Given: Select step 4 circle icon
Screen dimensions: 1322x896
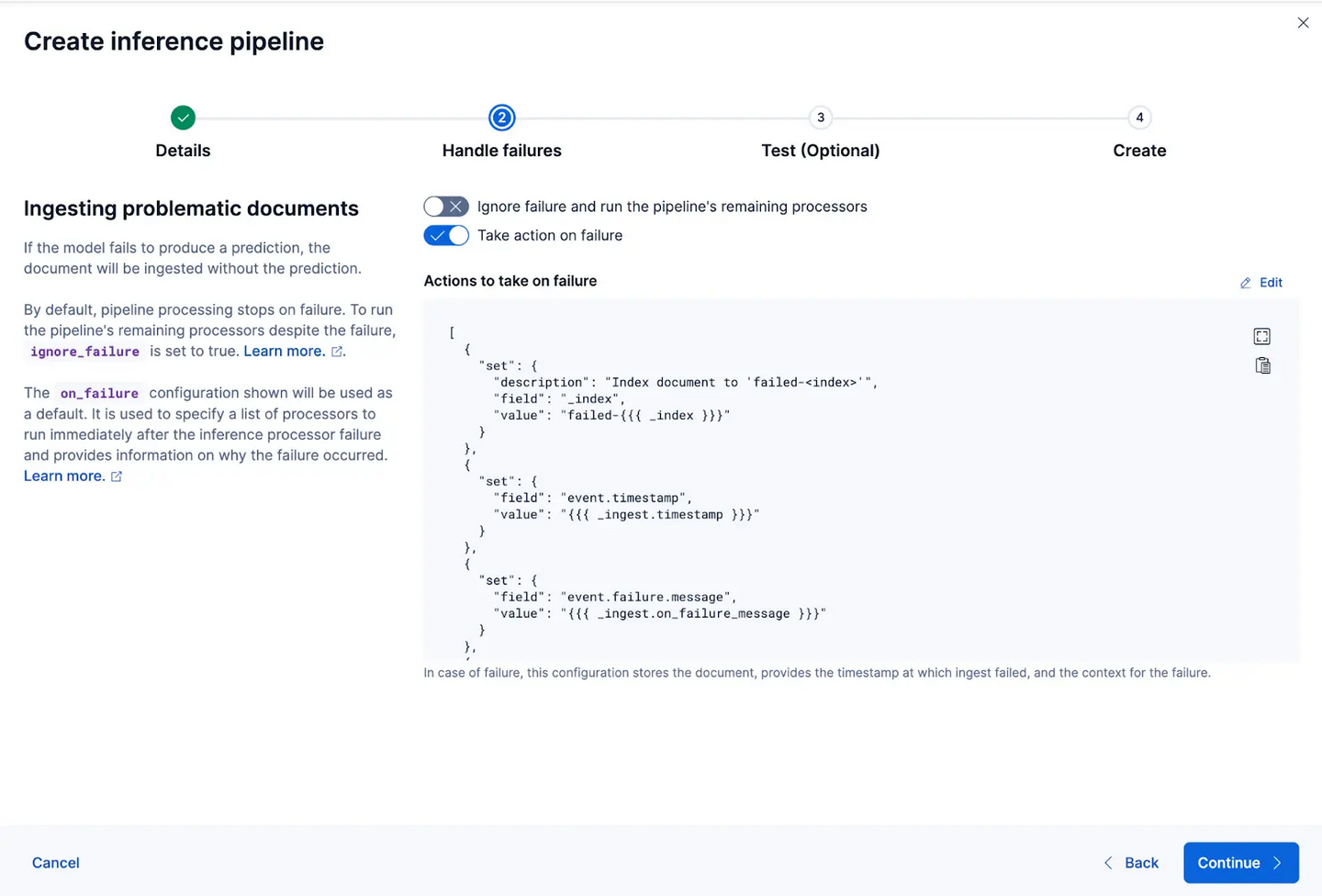Looking at the screenshot, I should coord(1139,118).
